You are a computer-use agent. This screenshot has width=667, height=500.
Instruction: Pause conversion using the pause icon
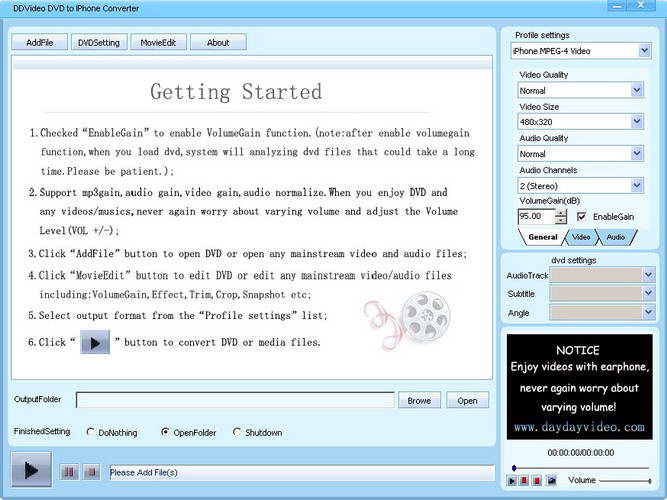click(68, 471)
